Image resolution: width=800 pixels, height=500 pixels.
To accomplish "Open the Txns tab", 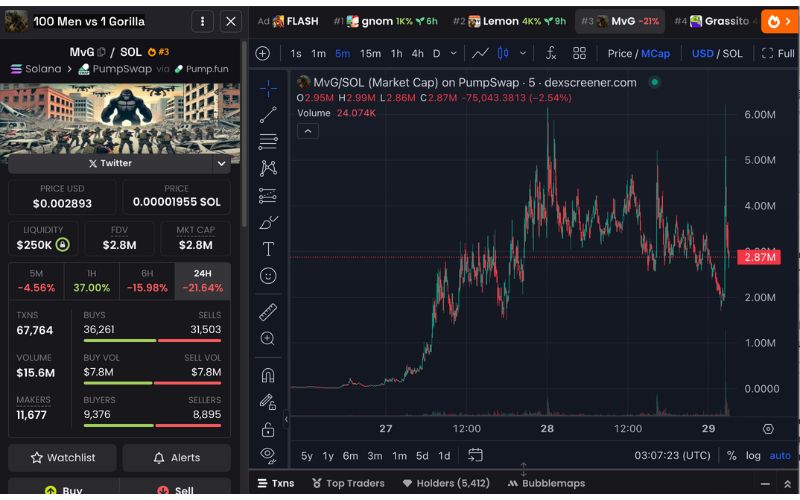I will [276, 483].
